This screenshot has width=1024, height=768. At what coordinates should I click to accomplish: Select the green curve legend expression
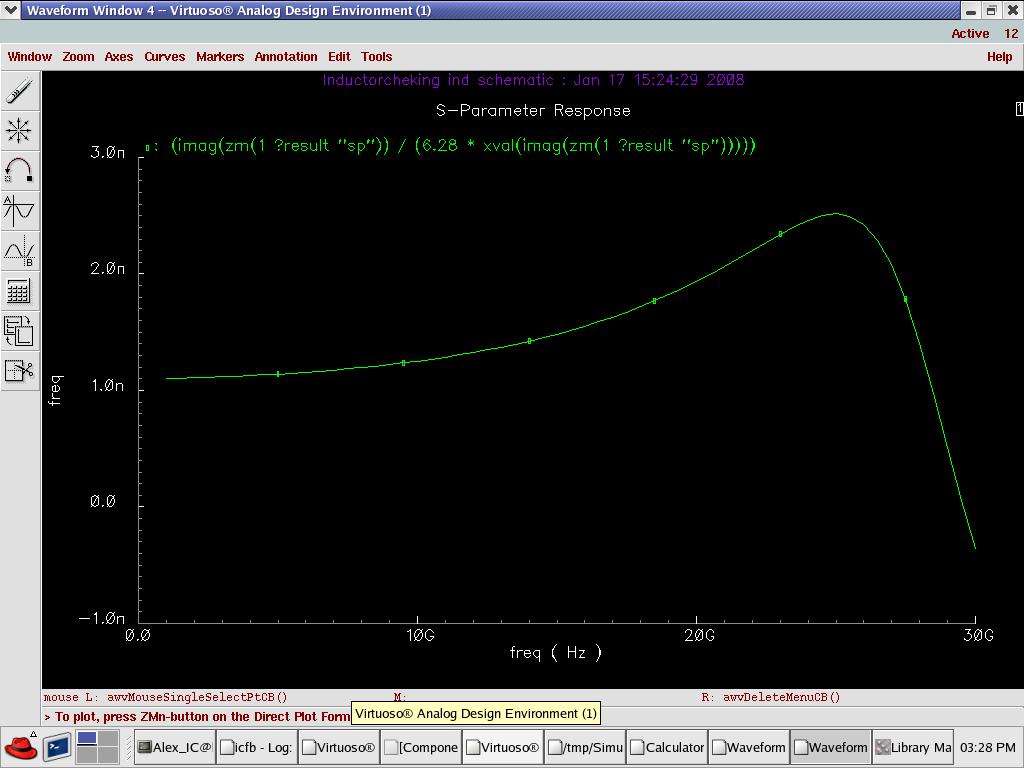463,146
